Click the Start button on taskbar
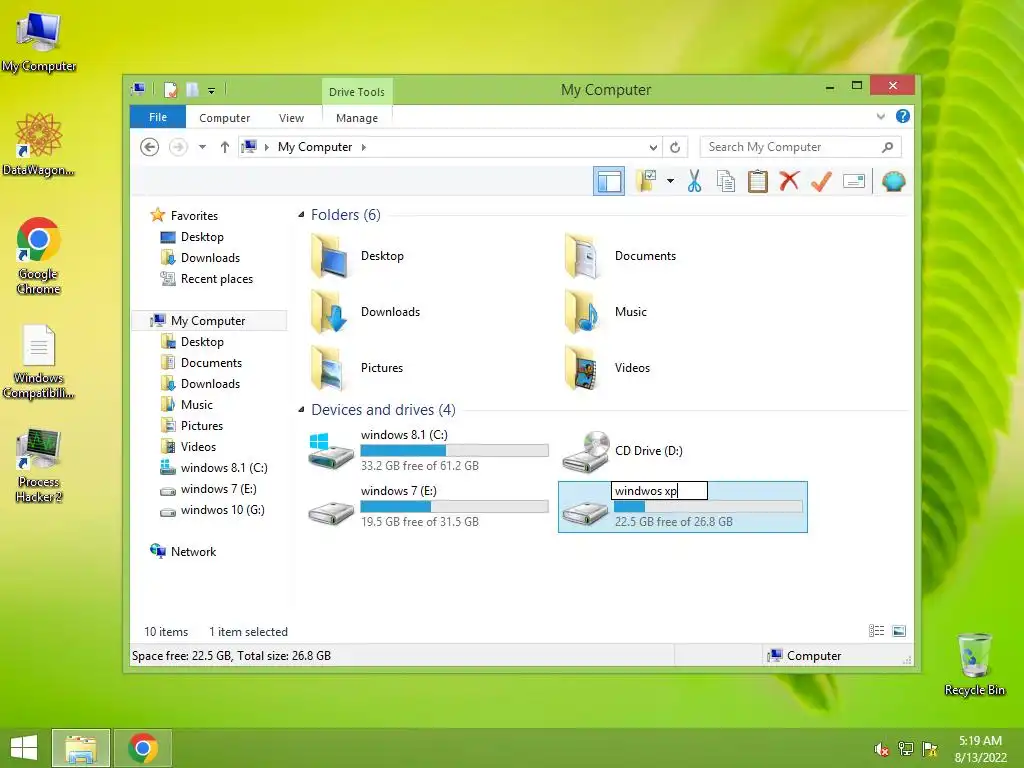1024x768 pixels. tap(24, 748)
